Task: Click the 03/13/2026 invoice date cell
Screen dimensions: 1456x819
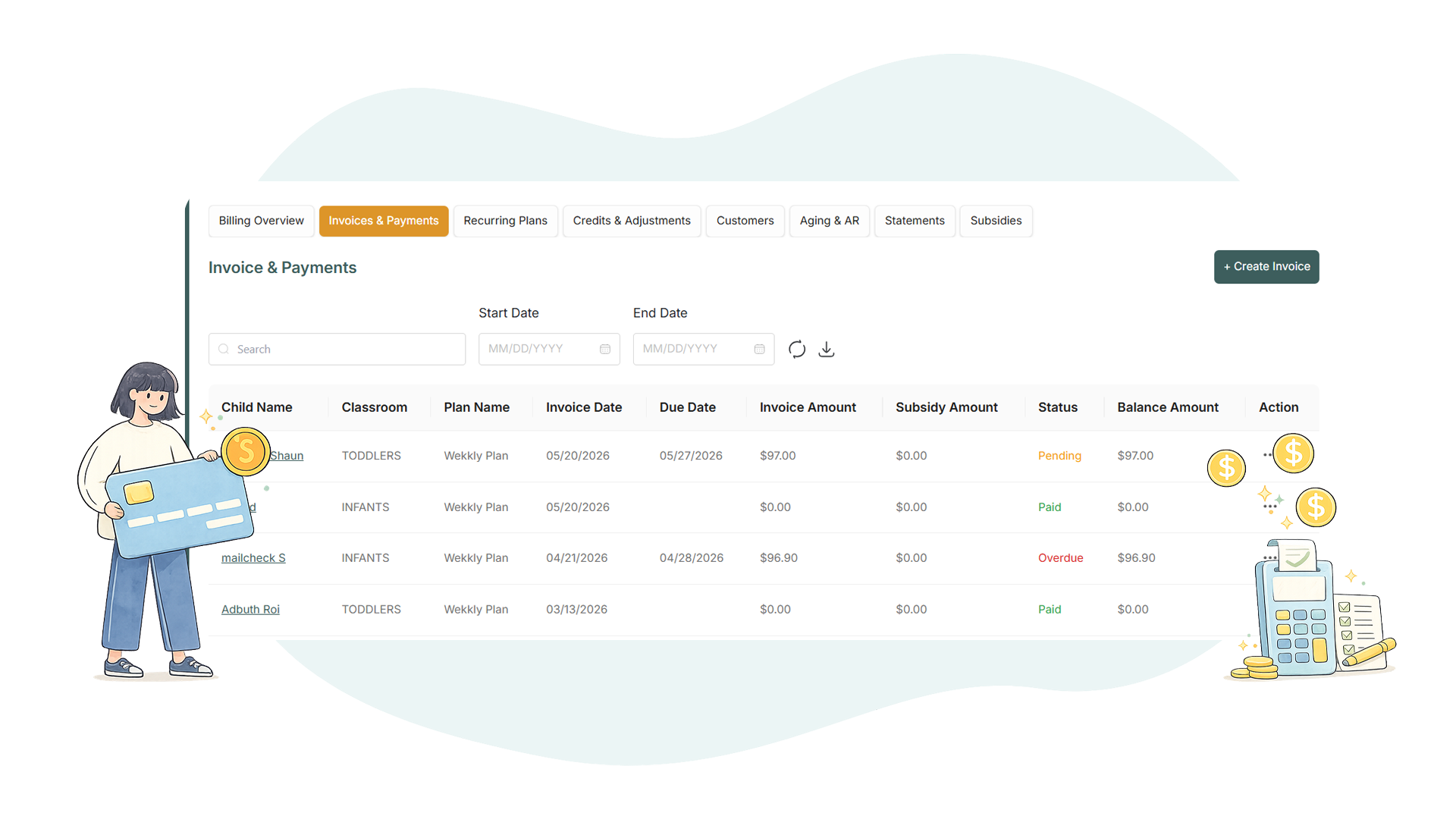Action: (x=576, y=610)
